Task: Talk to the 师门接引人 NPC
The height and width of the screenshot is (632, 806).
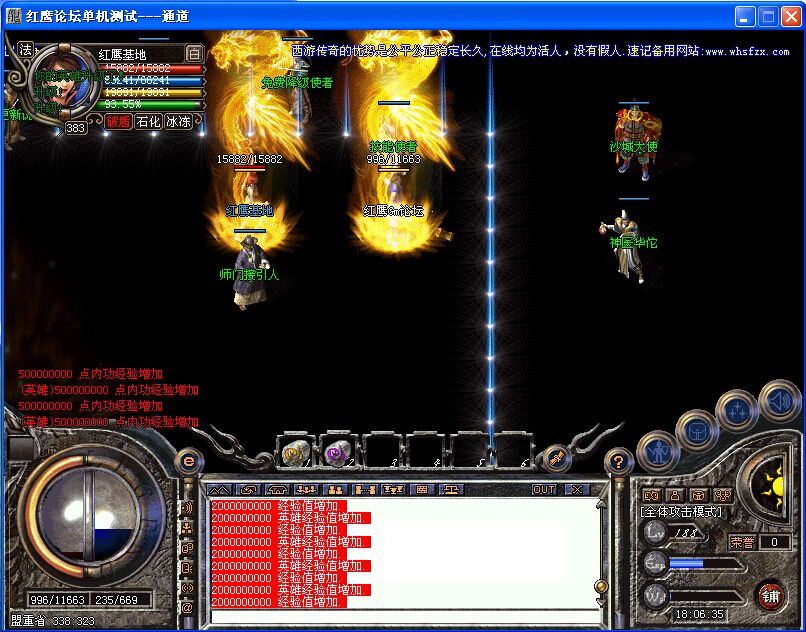Action: 248,275
